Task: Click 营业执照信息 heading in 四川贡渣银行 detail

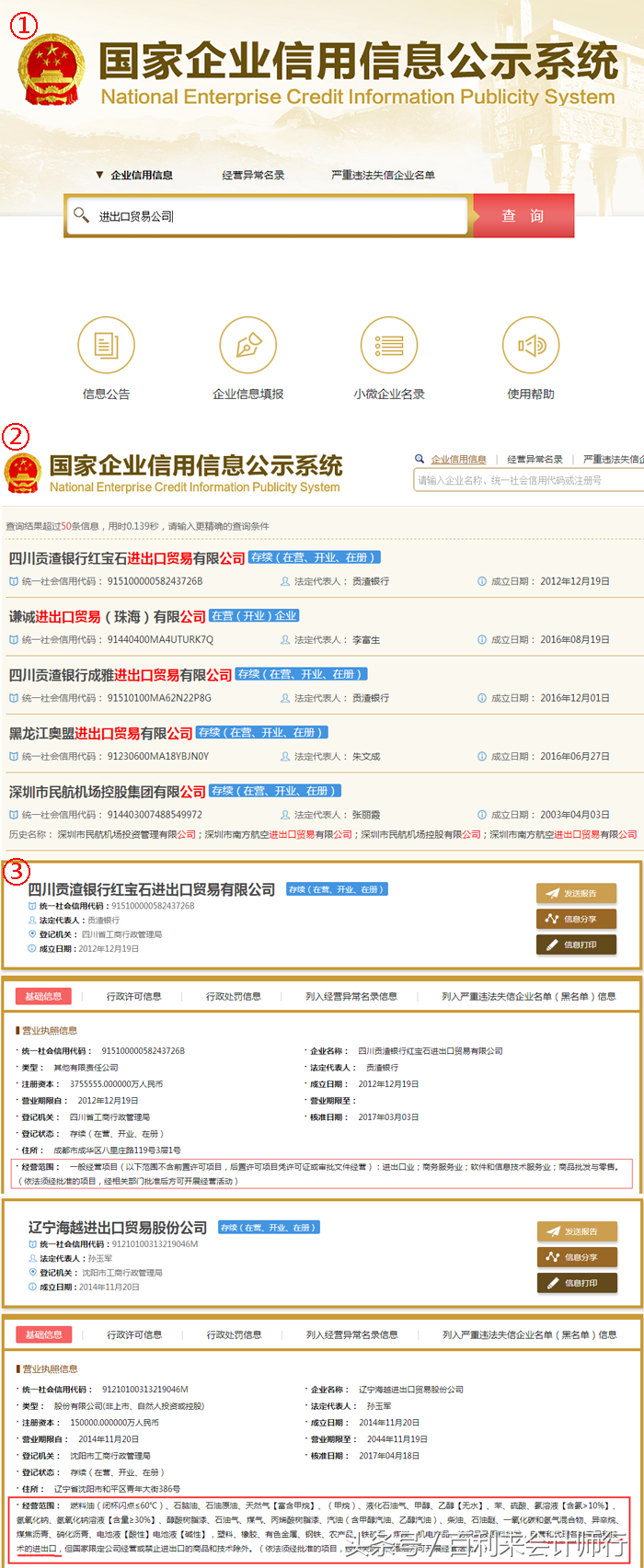Action: pos(49,1031)
